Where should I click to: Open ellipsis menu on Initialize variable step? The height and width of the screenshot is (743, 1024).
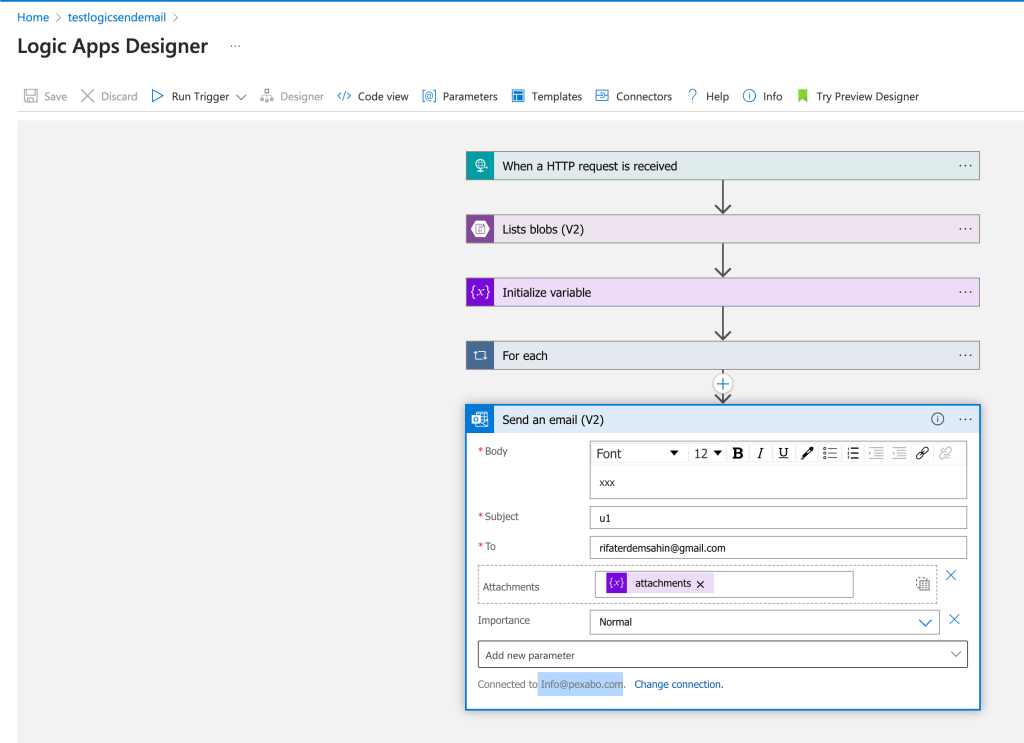point(965,292)
